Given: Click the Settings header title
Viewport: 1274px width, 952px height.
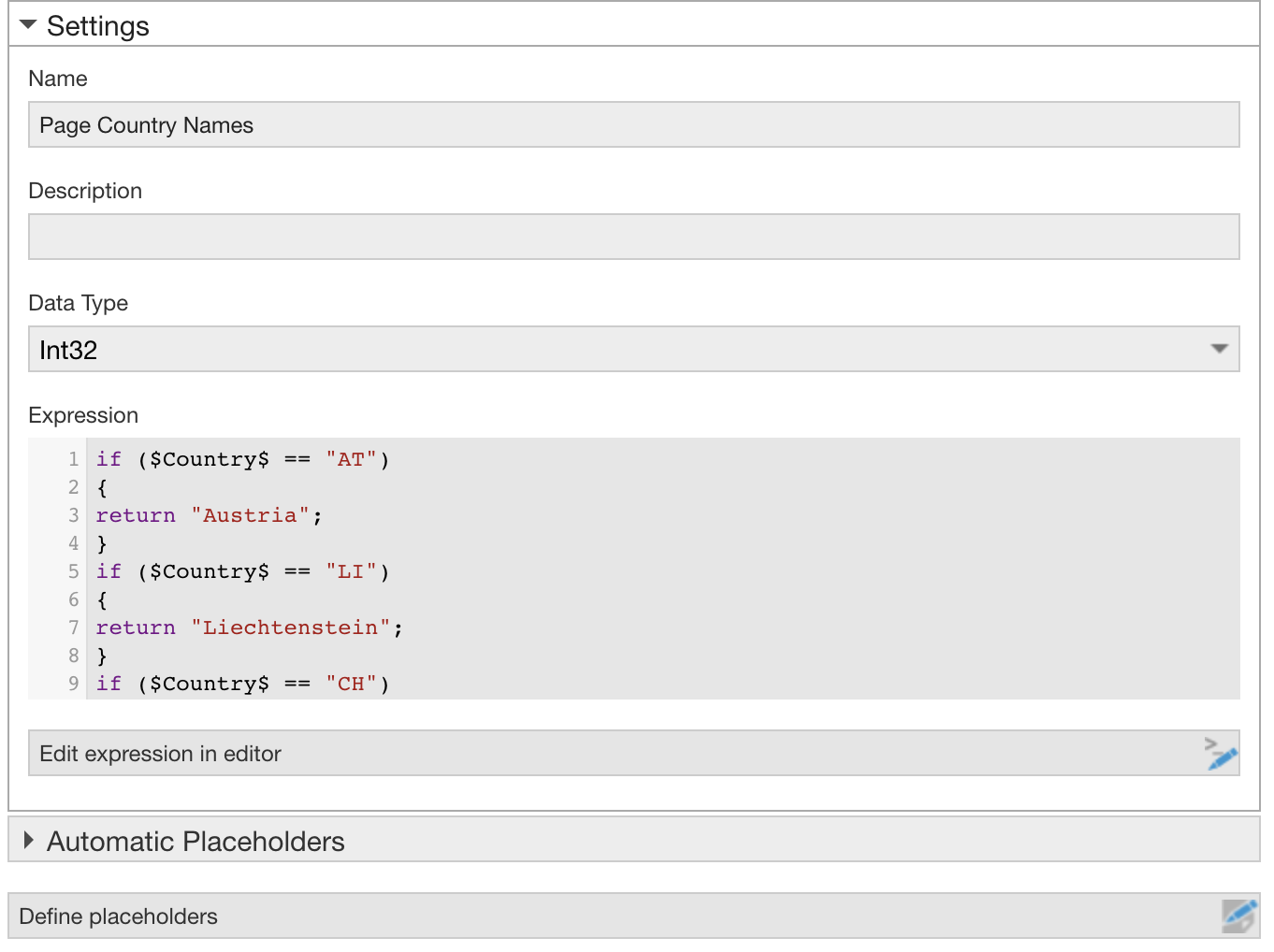Looking at the screenshot, I should tap(98, 25).
